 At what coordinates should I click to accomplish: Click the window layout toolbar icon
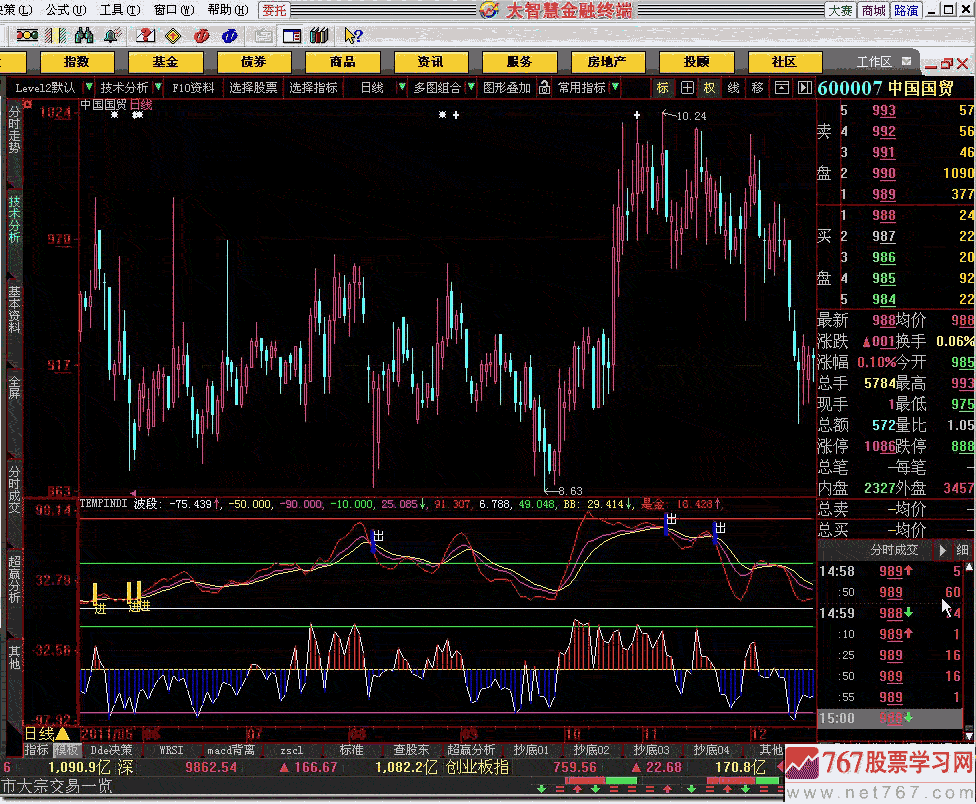(291, 35)
